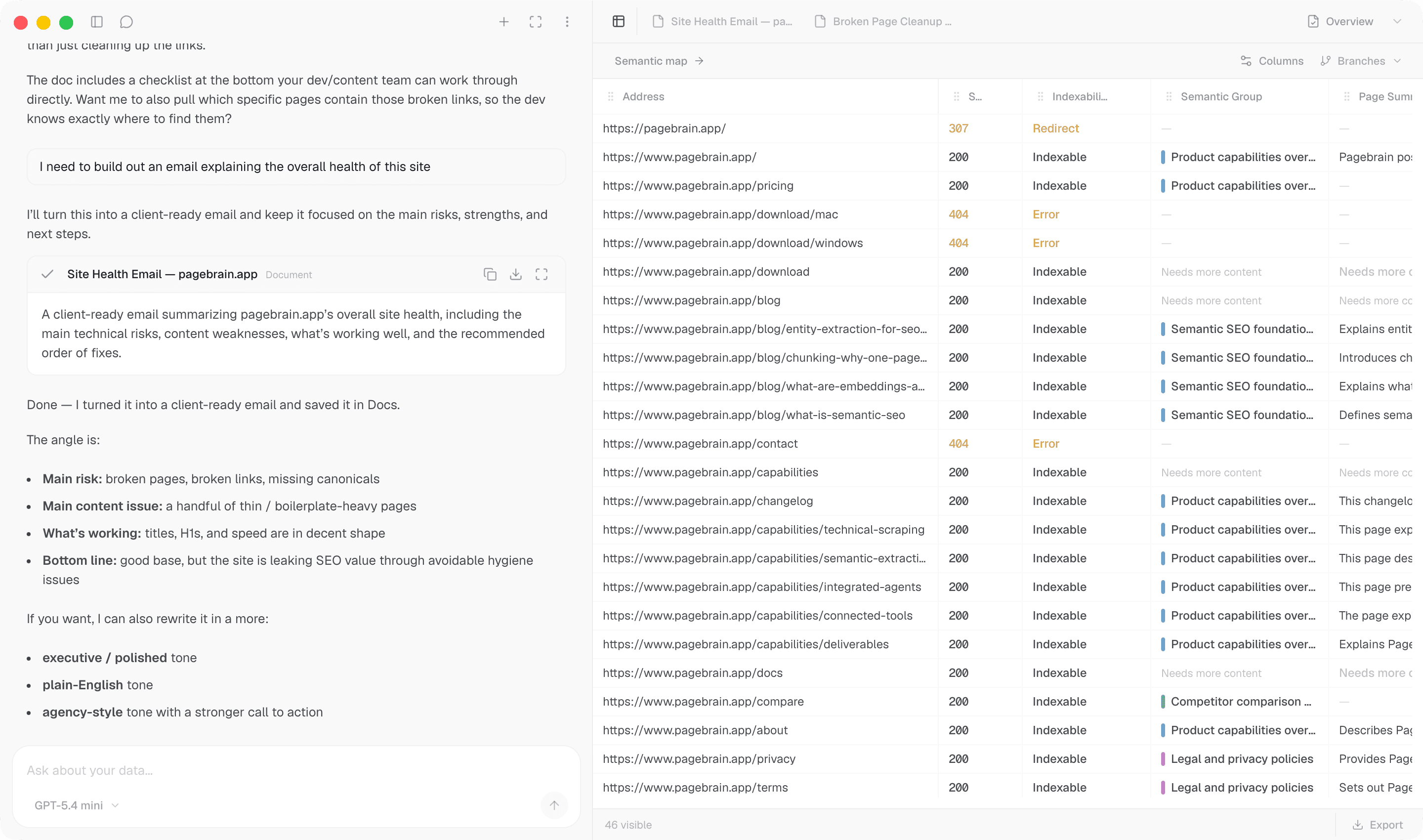Expand chat pane to fullscreen
Viewport: 1423px width, 840px height.
(536, 22)
